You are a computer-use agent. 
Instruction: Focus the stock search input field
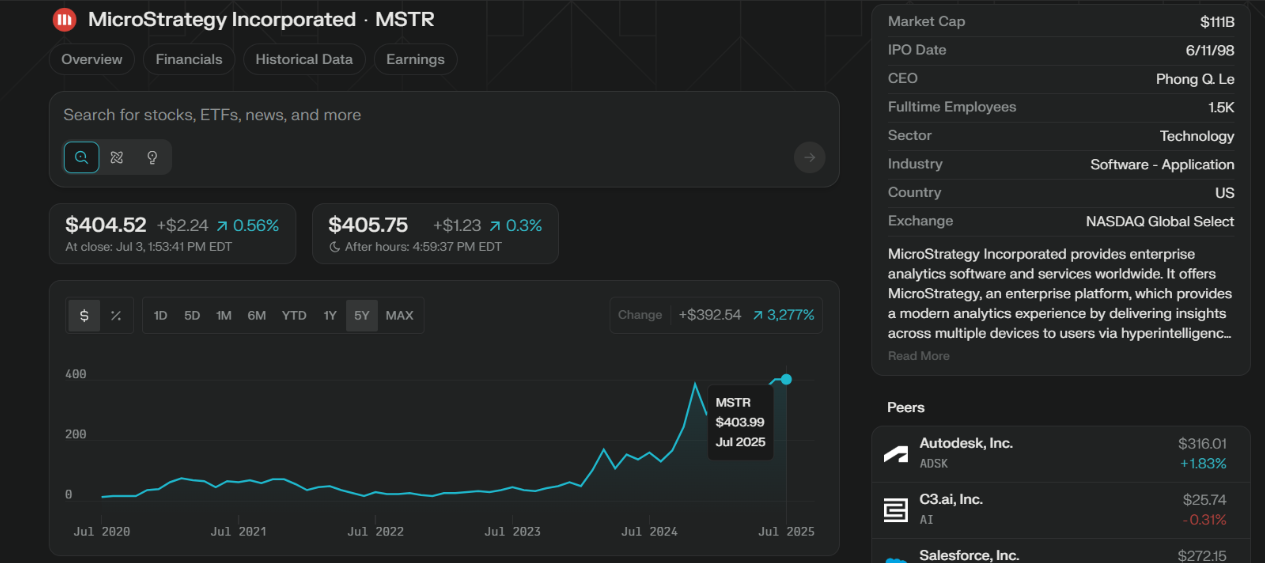pos(444,115)
